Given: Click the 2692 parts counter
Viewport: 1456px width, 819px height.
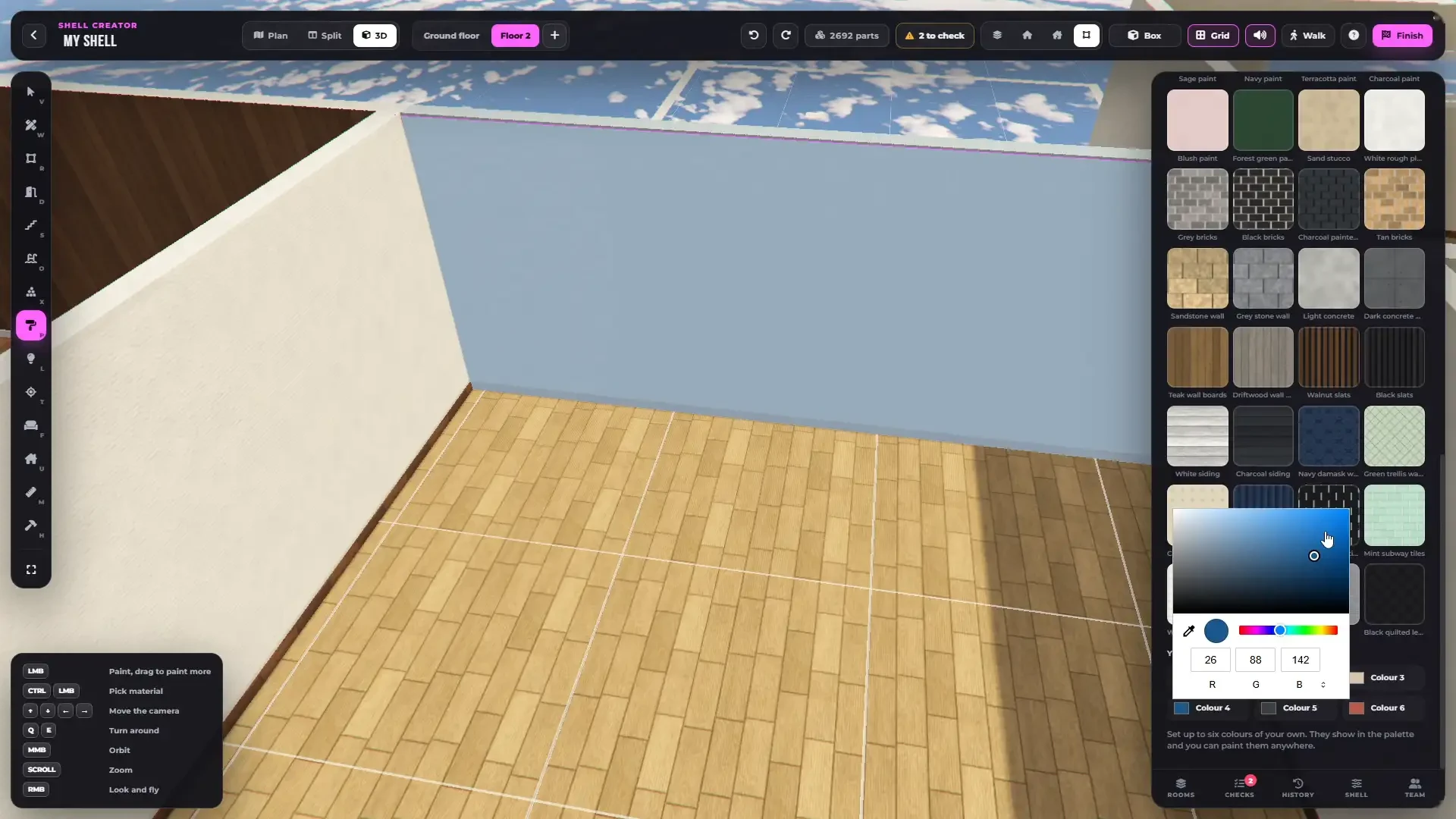Looking at the screenshot, I should 846,35.
